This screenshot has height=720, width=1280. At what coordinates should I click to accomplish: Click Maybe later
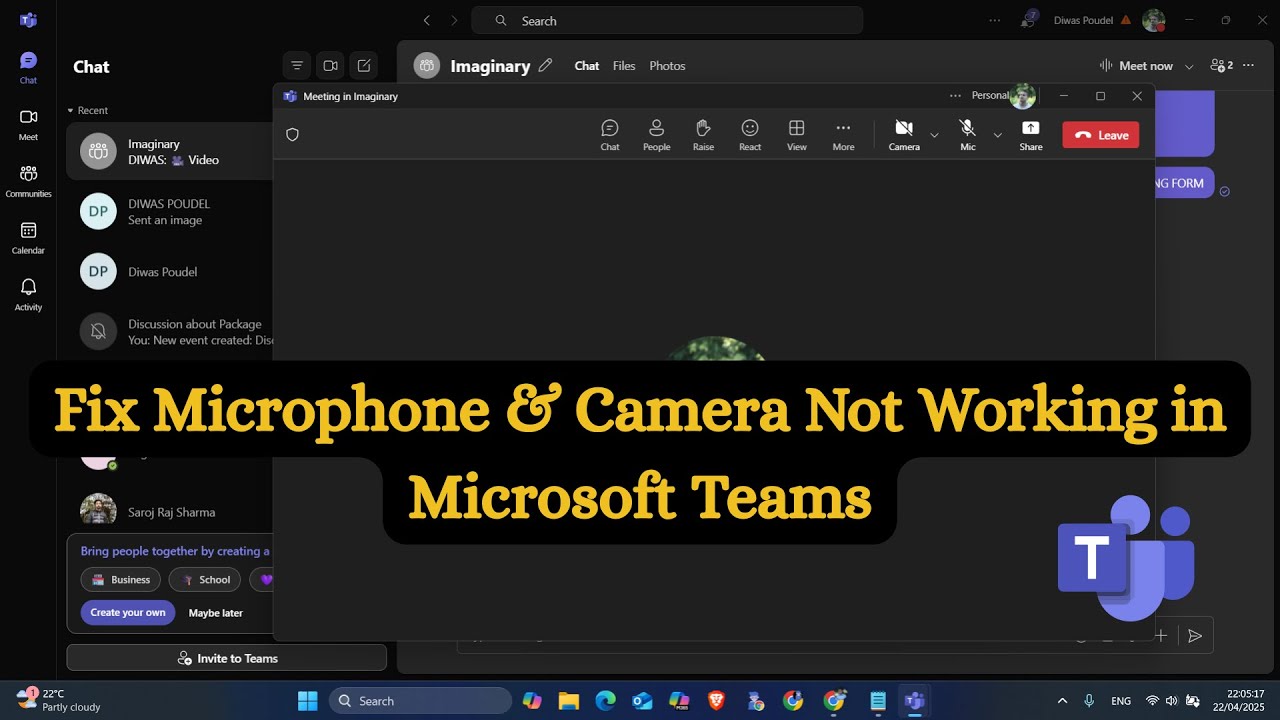(x=216, y=613)
